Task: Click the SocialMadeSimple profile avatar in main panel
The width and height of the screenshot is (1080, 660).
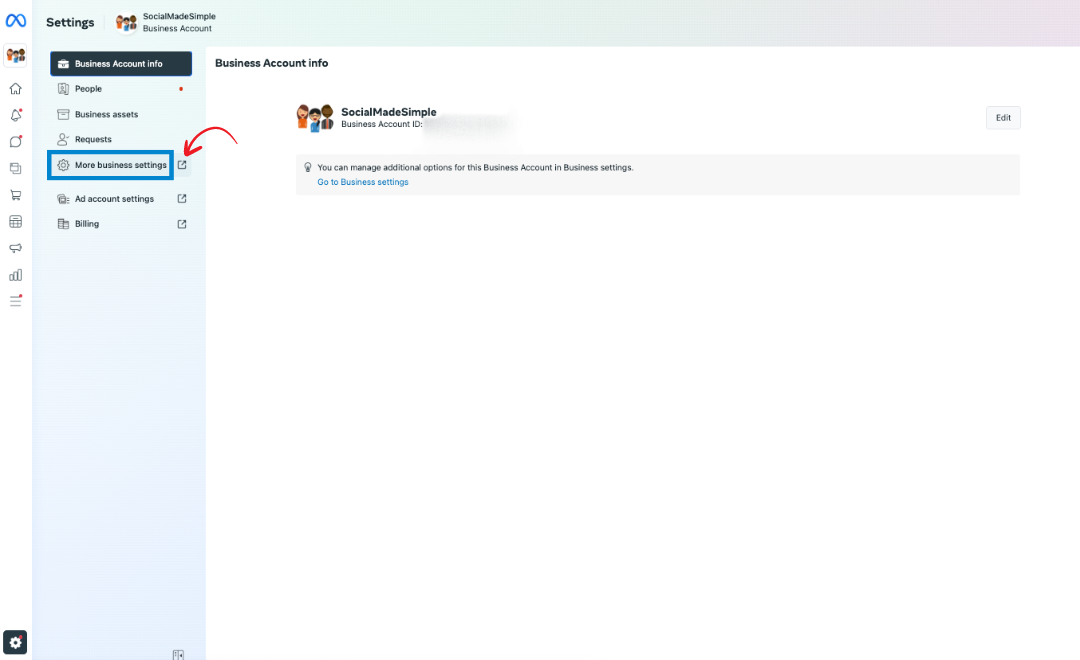Action: click(x=315, y=117)
